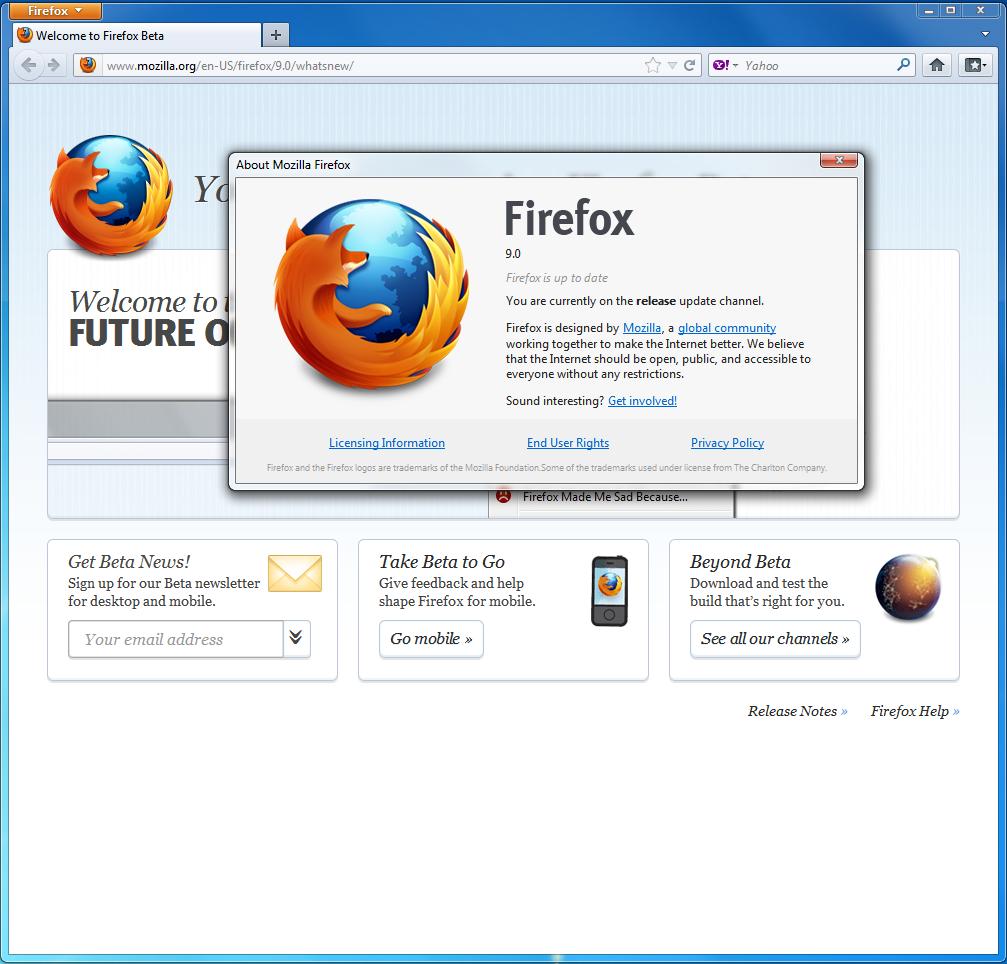The height and width of the screenshot is (964, 1007).
Task: Open the Firefox Help link
Action: click(x=915, y=711)
